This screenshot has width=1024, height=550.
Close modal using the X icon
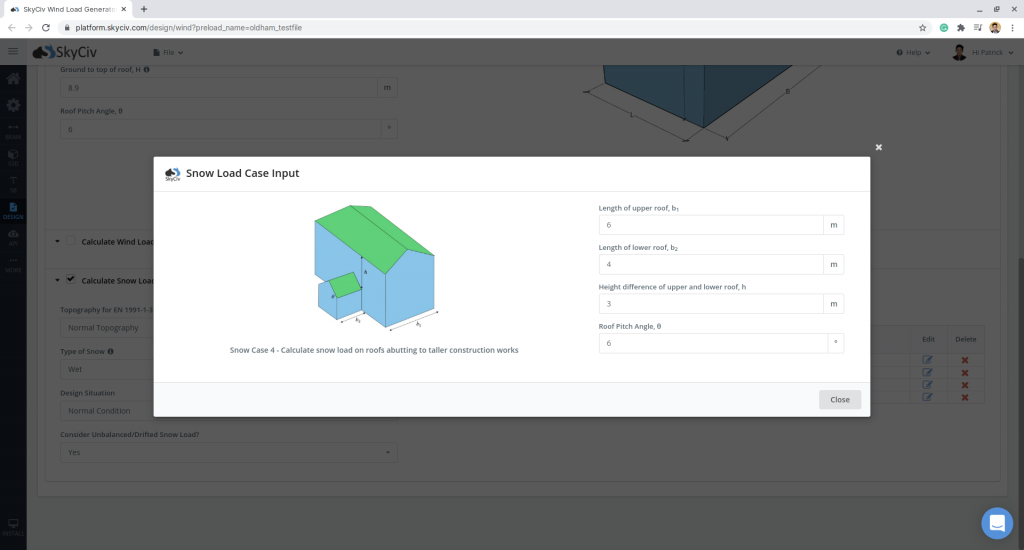[879, 147]
